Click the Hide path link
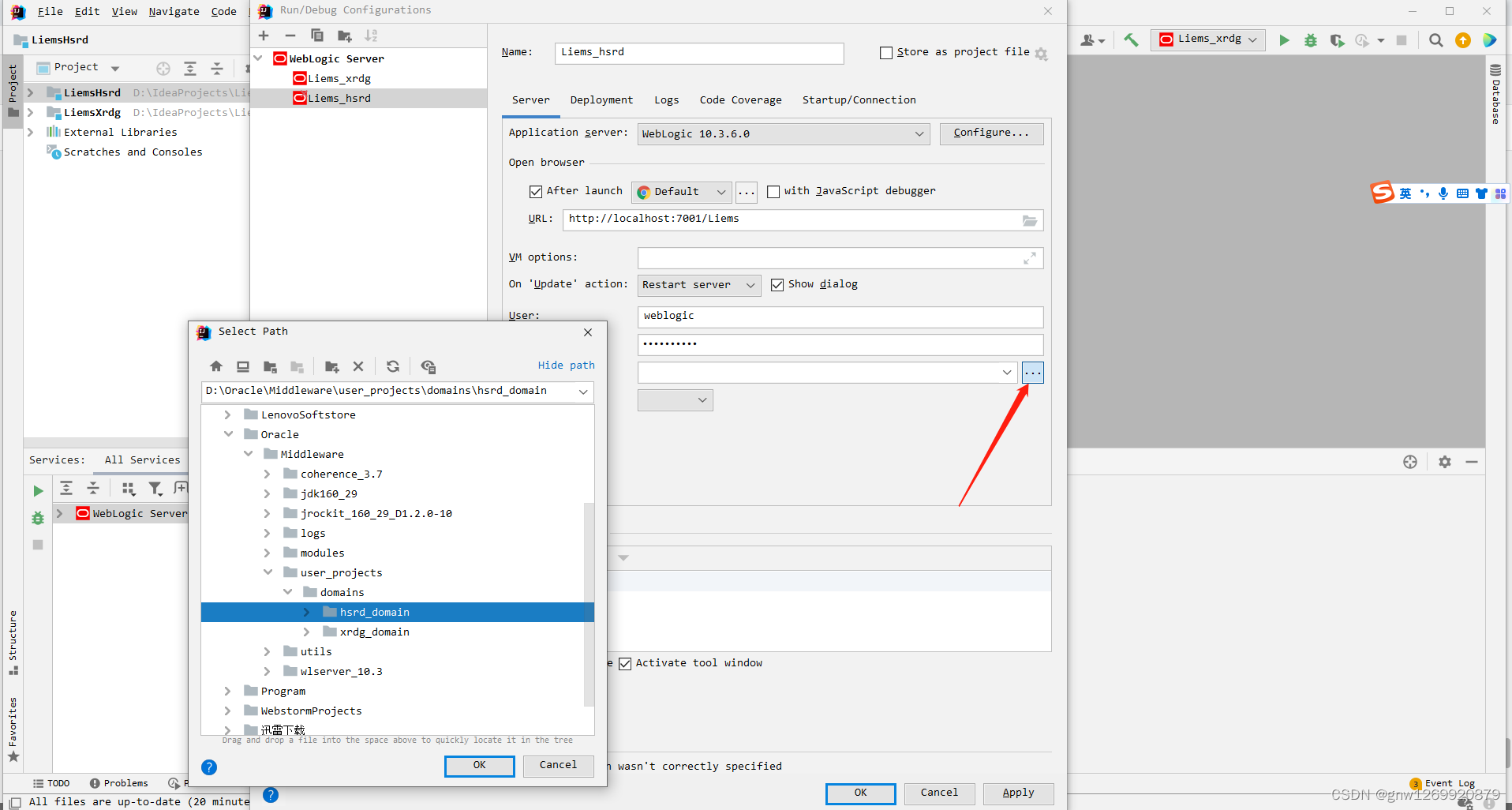The width and height of the screenshot is (1512, 810). pyautogui.click(x=566, y=365)
